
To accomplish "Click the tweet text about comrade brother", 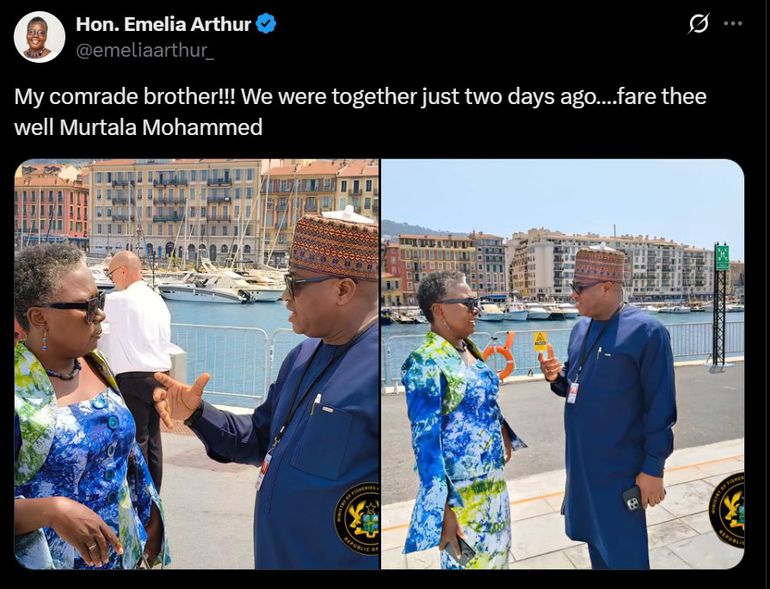I will pyautogui.click(x=360, y=112).
